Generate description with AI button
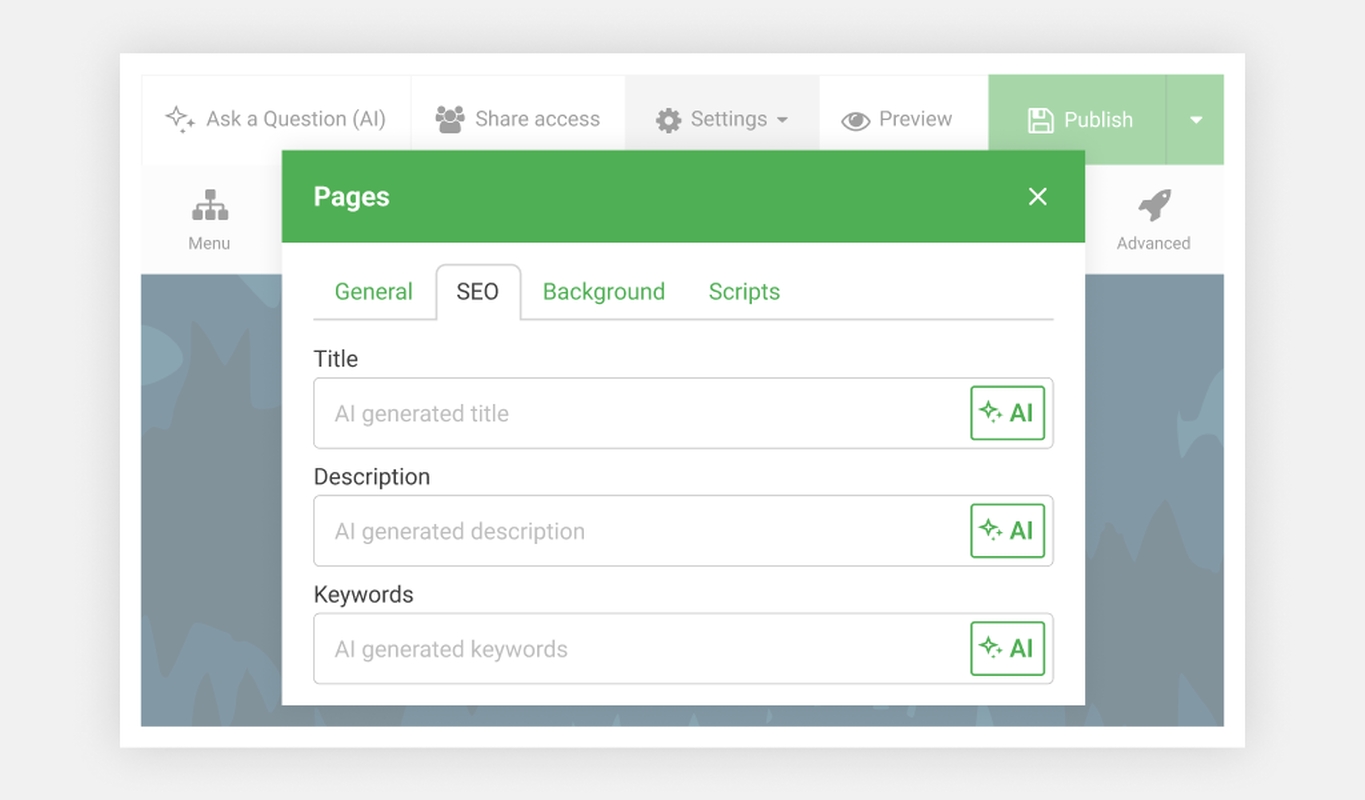 pyautogui.click(x=1007, y=531)
